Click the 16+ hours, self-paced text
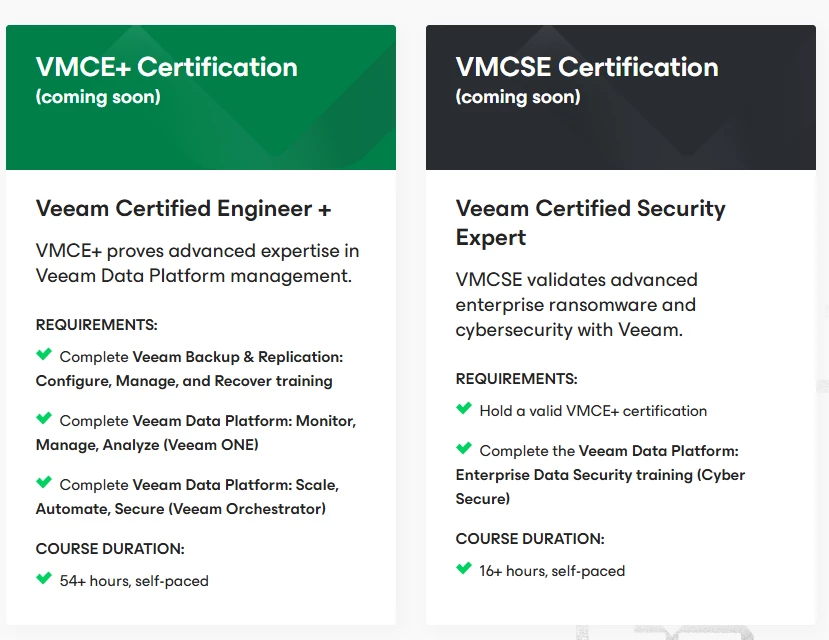This screenshot has height=640, width=829. 552,571
